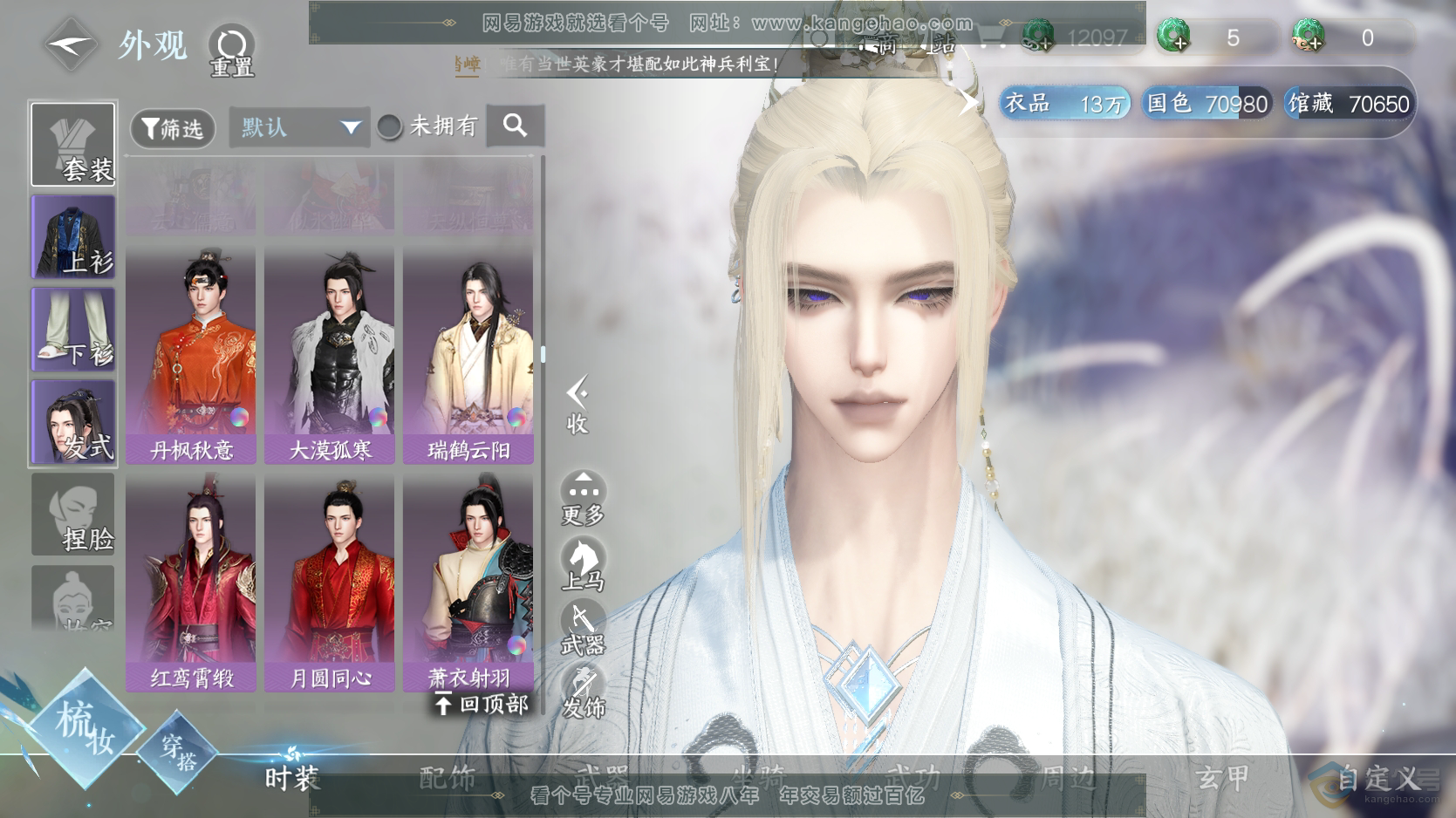Switch to the 武器 weapons bottom tab
This screenshot has width=1456, height=818.
click(603, 778)
